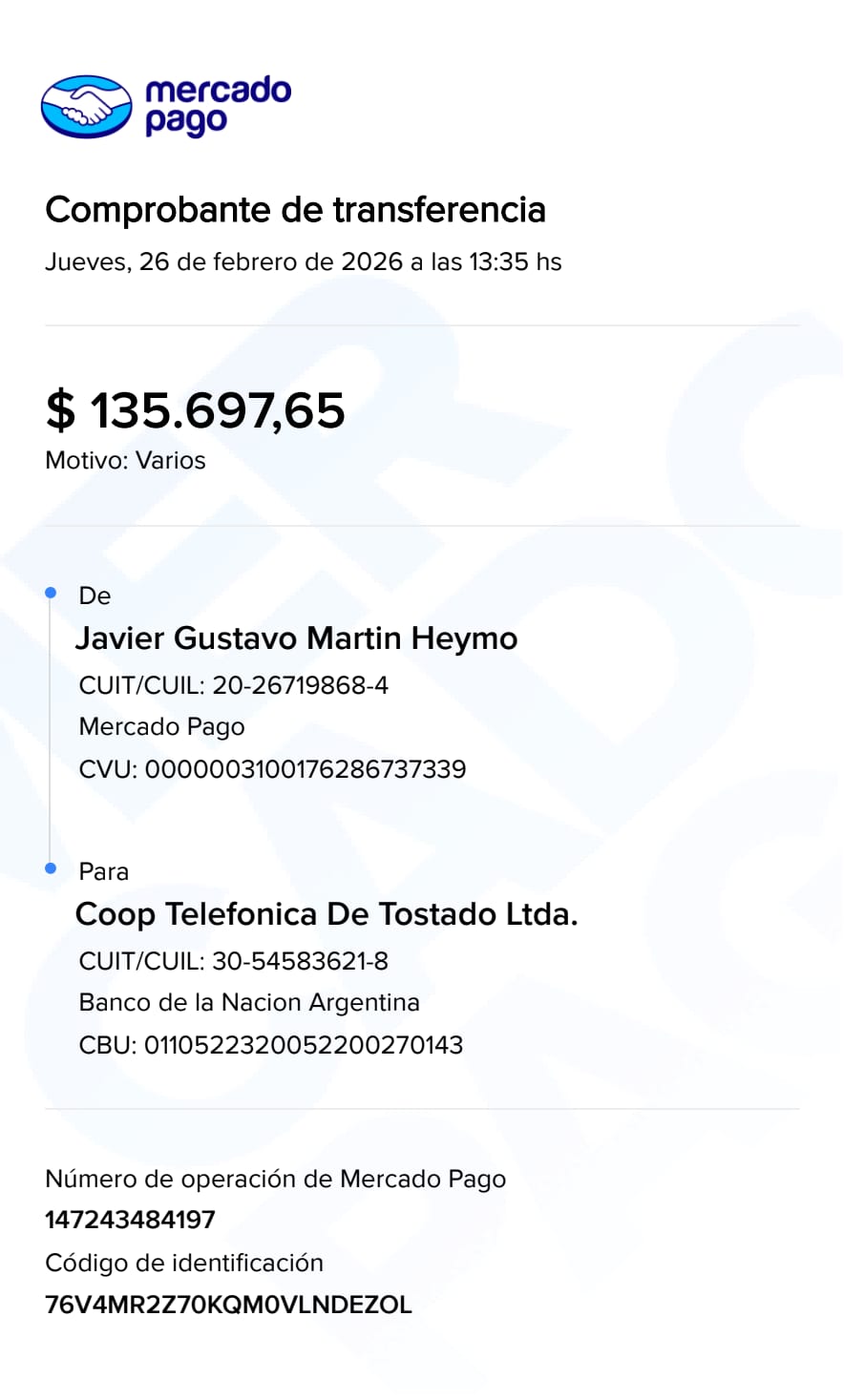This screenshot has height=1400, width=844.
Task: Select operation number 147243484197
Action: click(130, 1220)
